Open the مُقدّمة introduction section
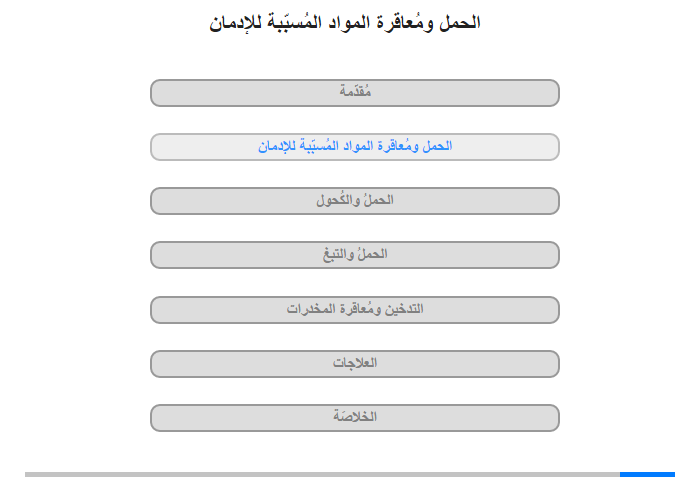 point(354,93)
